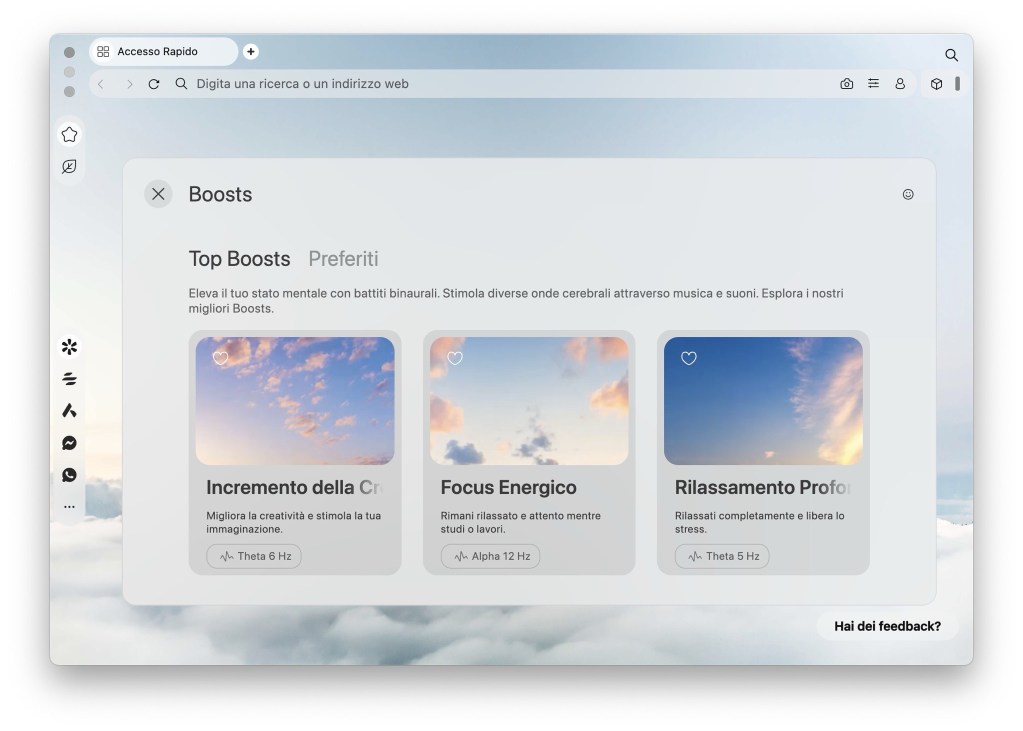Image resolution: width=1023 pixels, height=731 pixels.
Task: Open the Incremento della Creatività thumbnail
Action: point(295,401)
